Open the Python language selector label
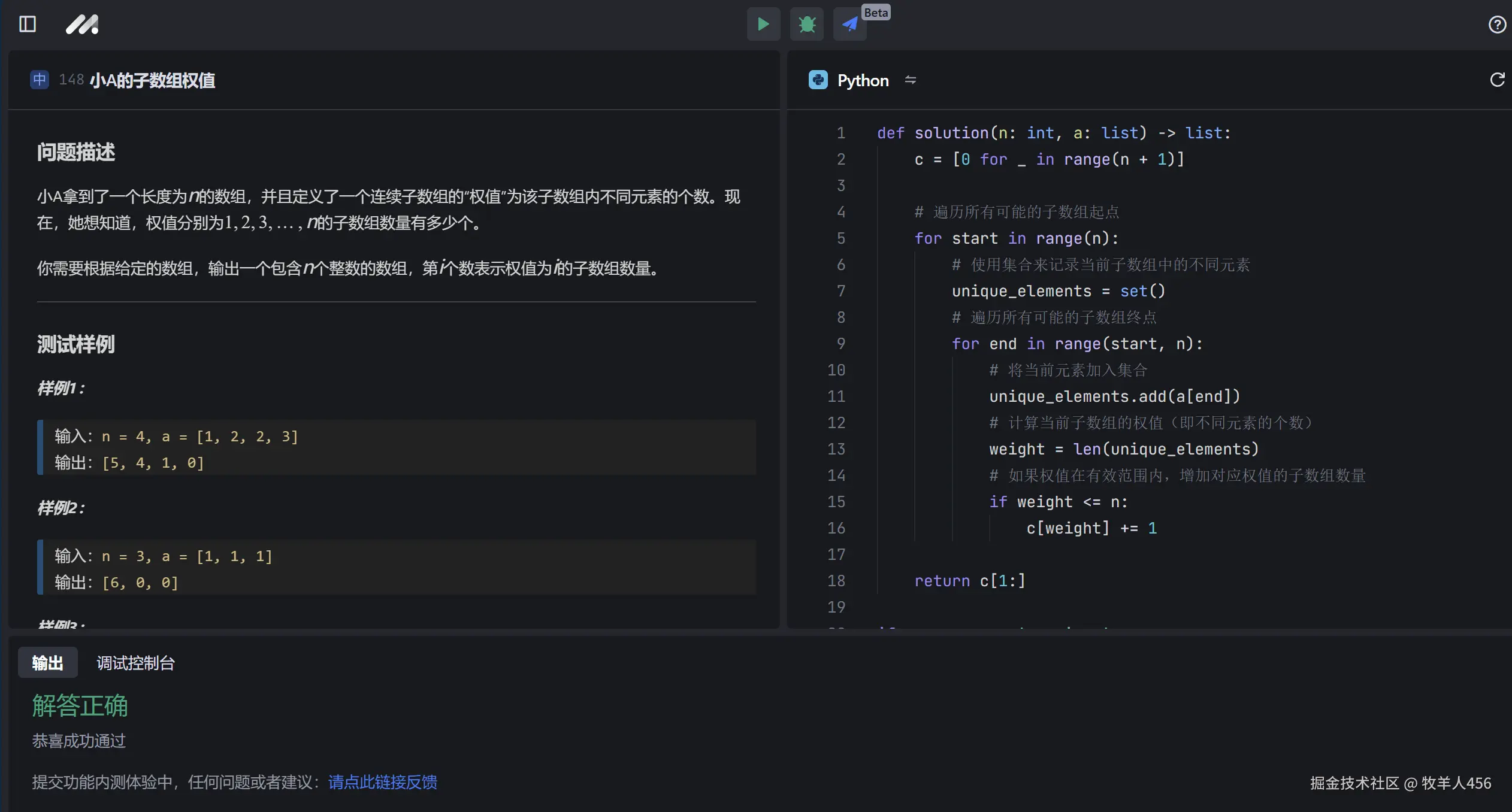The width and height of the screenshot is (1512, 812). pyautogui.click(x=863, y=80)
